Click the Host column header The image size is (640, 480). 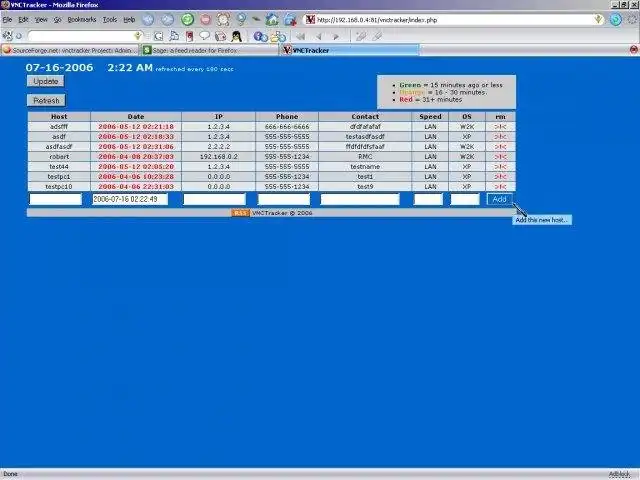pyautogui.click(x=59, y=116)
